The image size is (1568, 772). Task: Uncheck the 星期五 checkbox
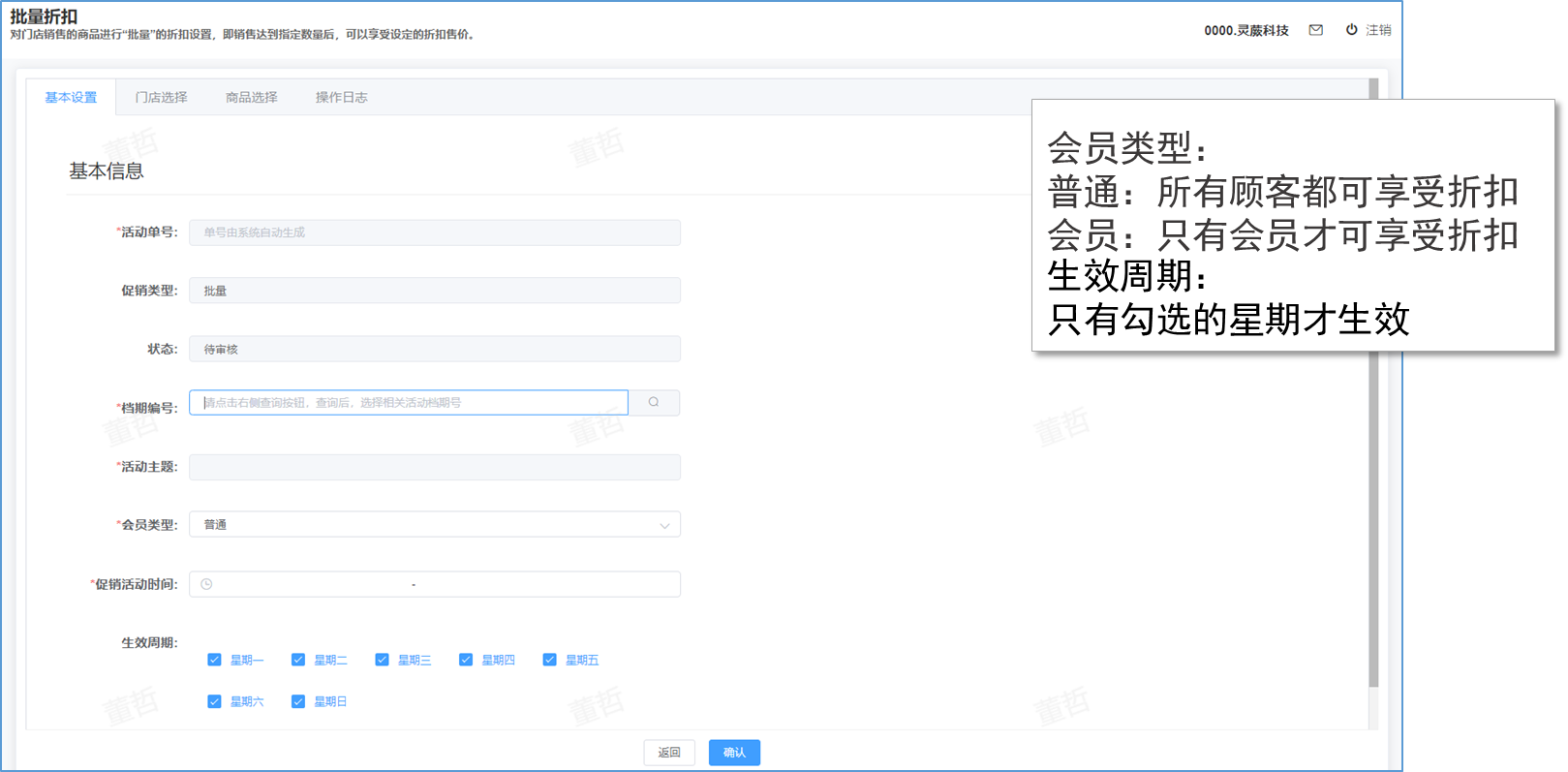(x=549, y=660)
